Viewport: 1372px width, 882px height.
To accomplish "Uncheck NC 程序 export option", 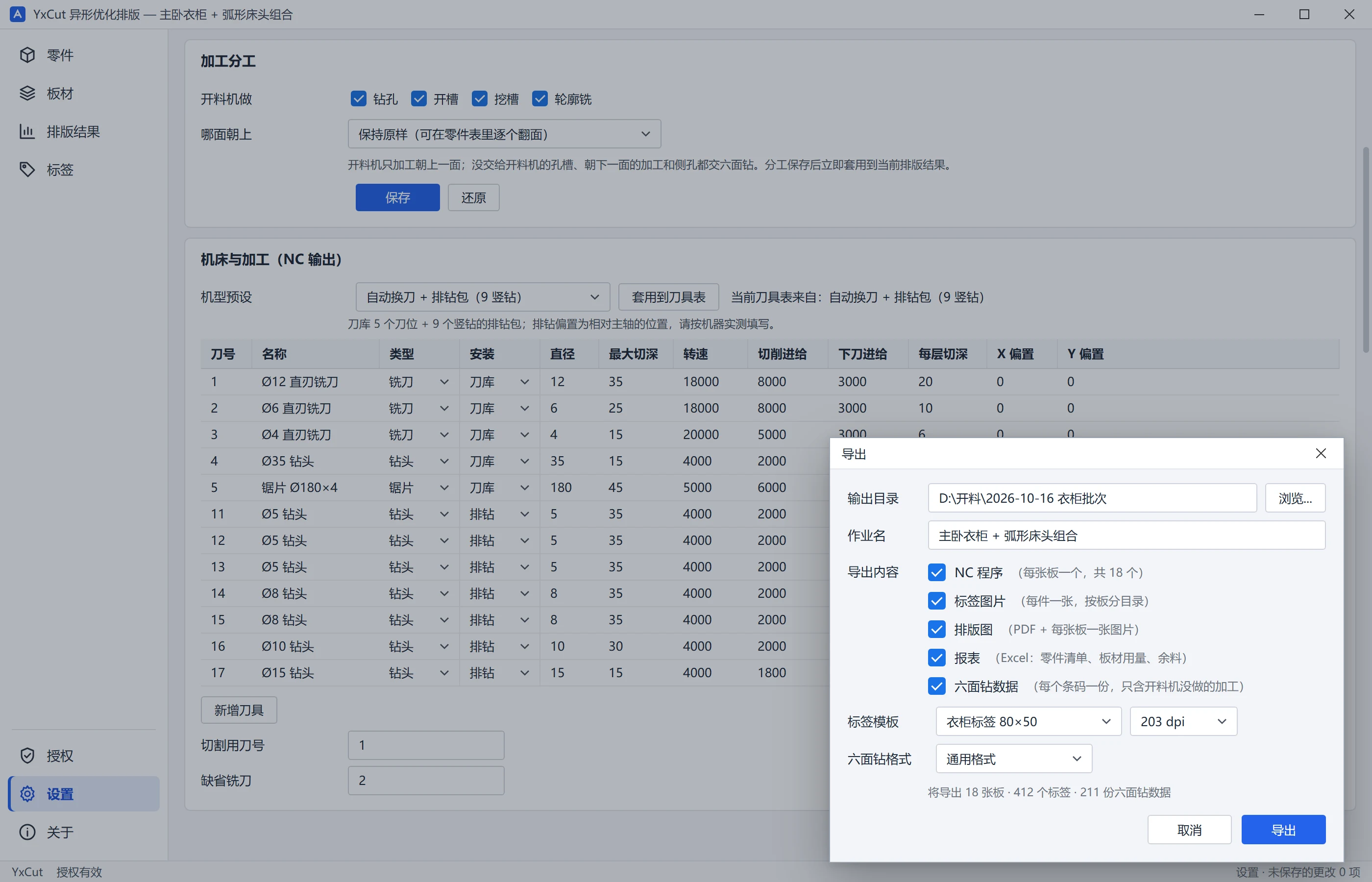I will (937, 572).
